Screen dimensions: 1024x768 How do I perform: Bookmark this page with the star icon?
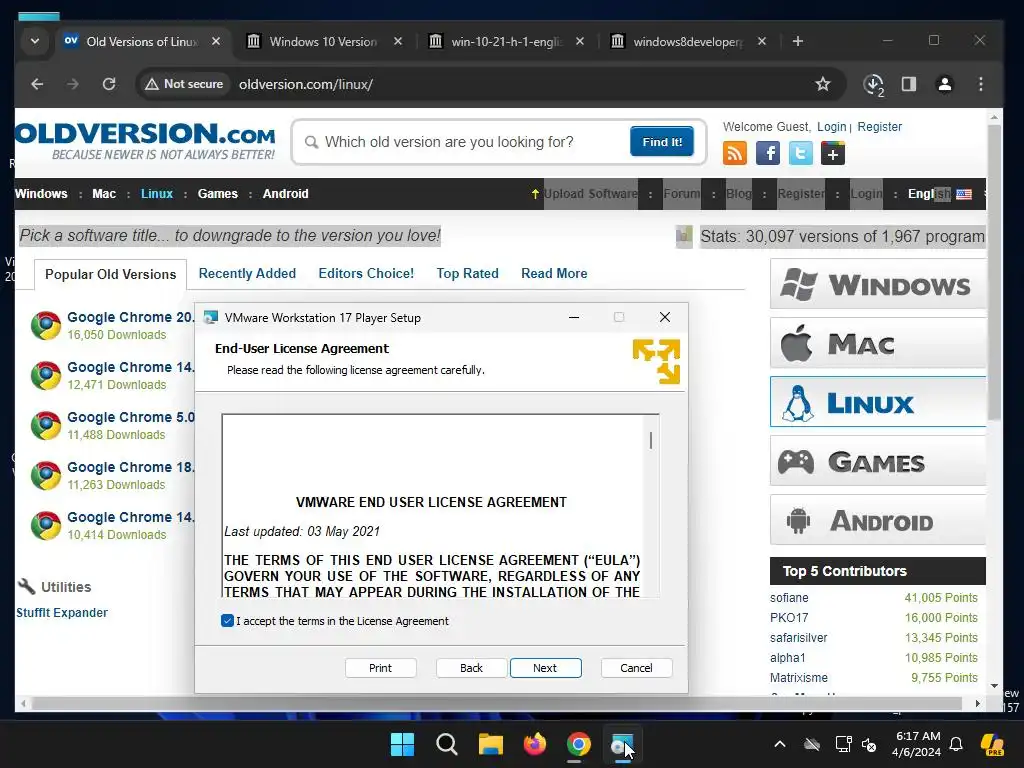823,84
